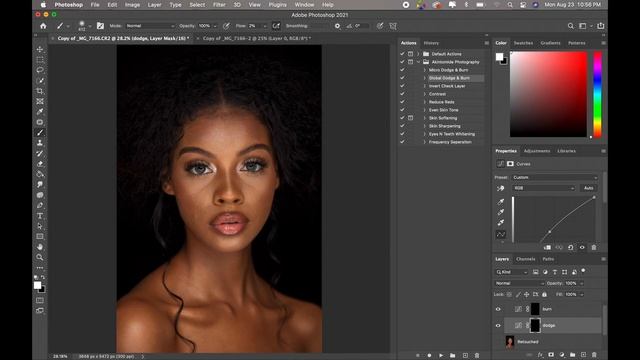Viewport: 640px width, 360px height.
Task: Reset curves adjustment to defaults
Action: pyautogui.click(x=571, y=247)
